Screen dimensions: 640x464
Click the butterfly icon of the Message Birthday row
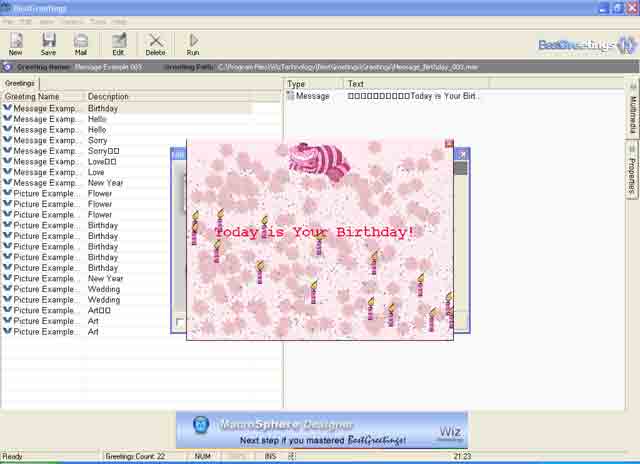[7, 108]
